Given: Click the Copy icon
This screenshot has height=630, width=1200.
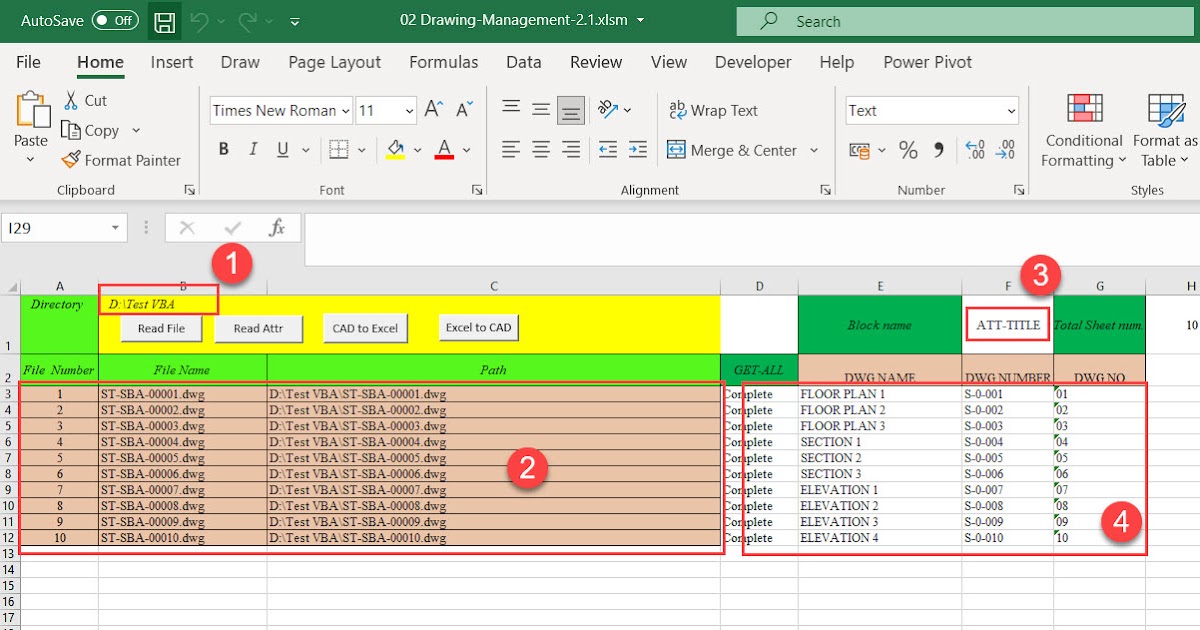Looking at the screenshot, I should [92, 130].
